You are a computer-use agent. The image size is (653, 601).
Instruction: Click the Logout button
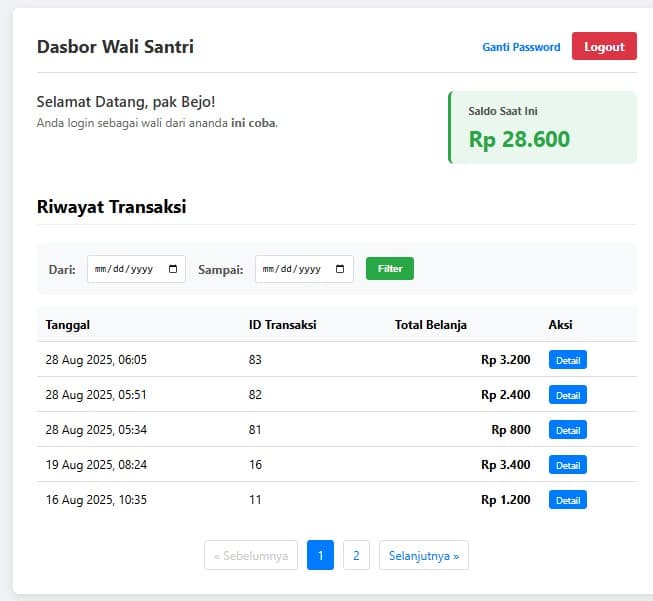pos(604,46)
